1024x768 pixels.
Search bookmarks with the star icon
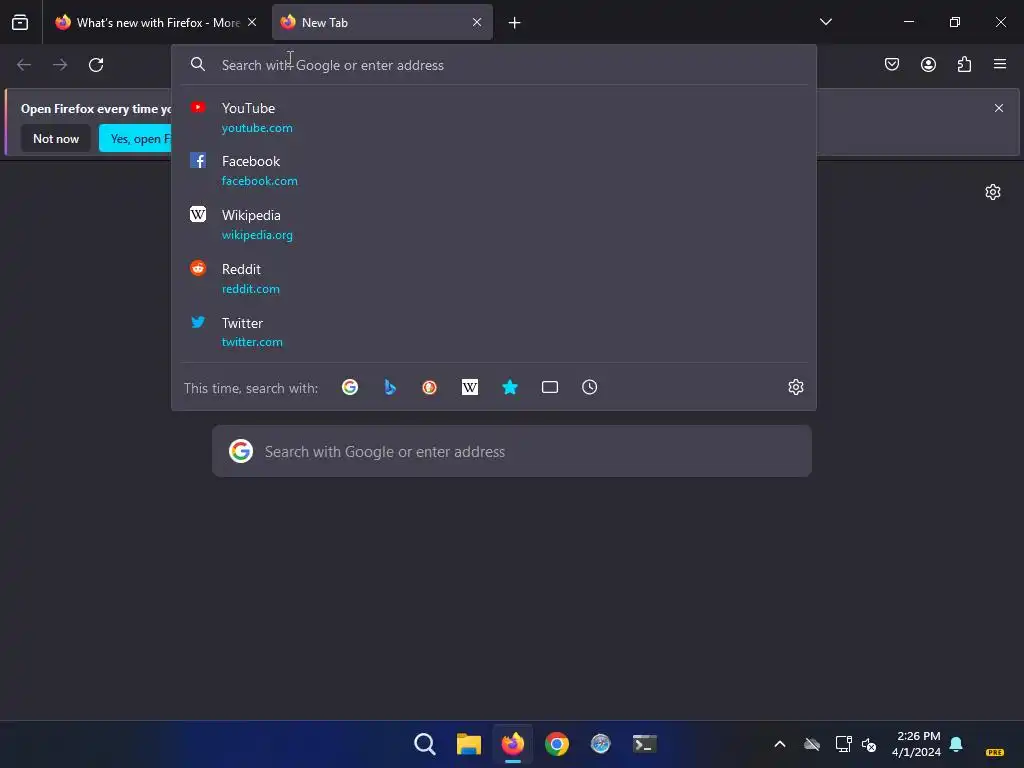[x=509, y=387]
